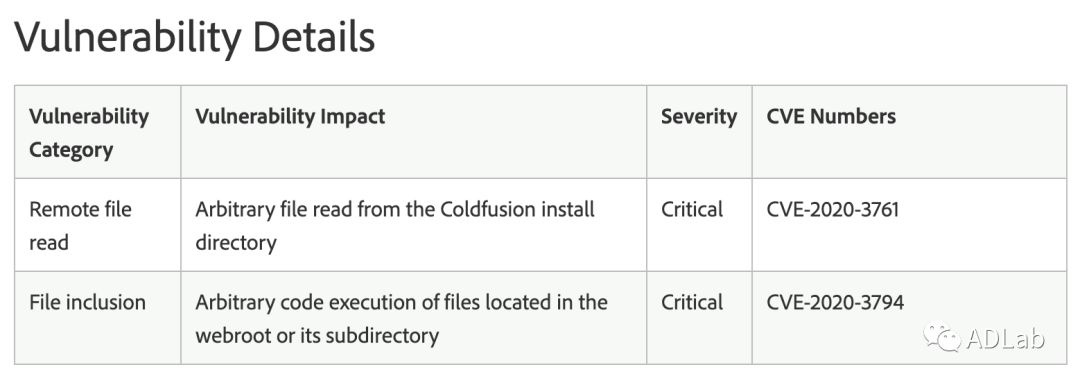Viewport: 1080px width, 383px height.
Task: Click the WeChat logo icon in watermark
Action: tap(942, 338)
